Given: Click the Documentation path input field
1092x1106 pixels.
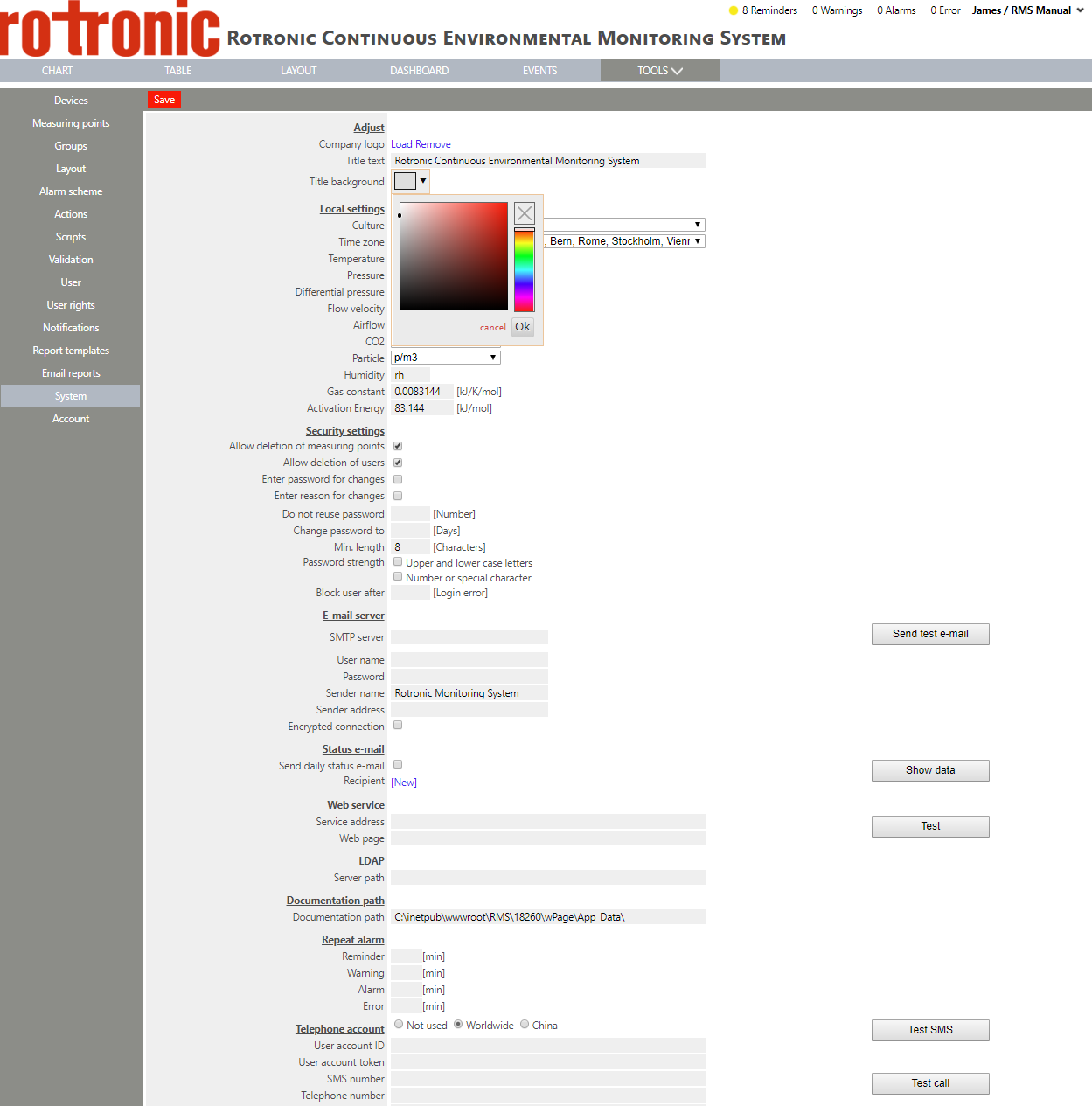Looking at the screenshot, I should pos(548,917).
